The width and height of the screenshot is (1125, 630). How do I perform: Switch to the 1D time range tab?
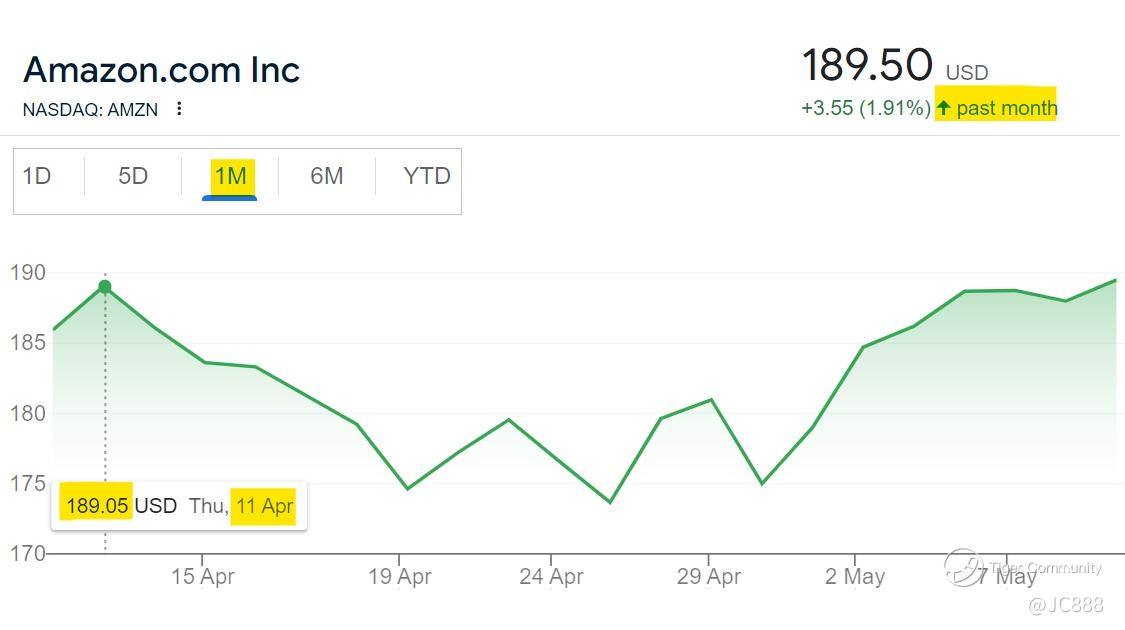37,177
